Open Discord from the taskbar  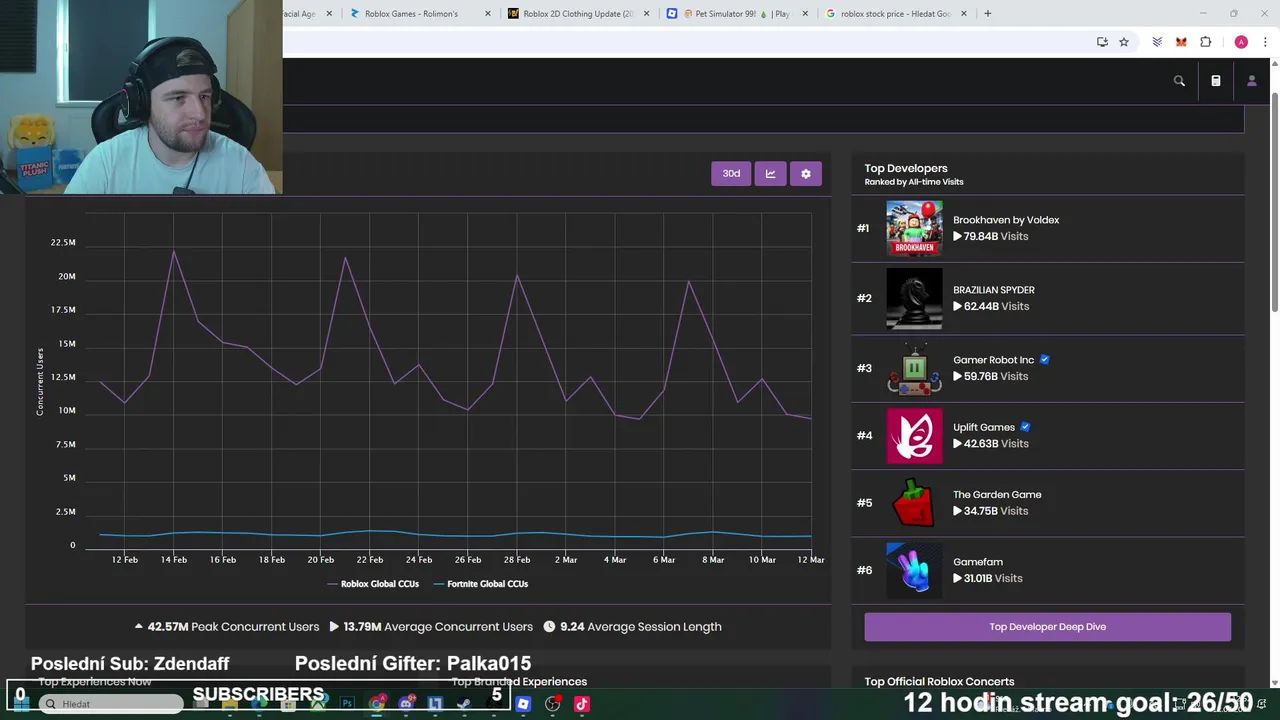(x=406, y=704)
